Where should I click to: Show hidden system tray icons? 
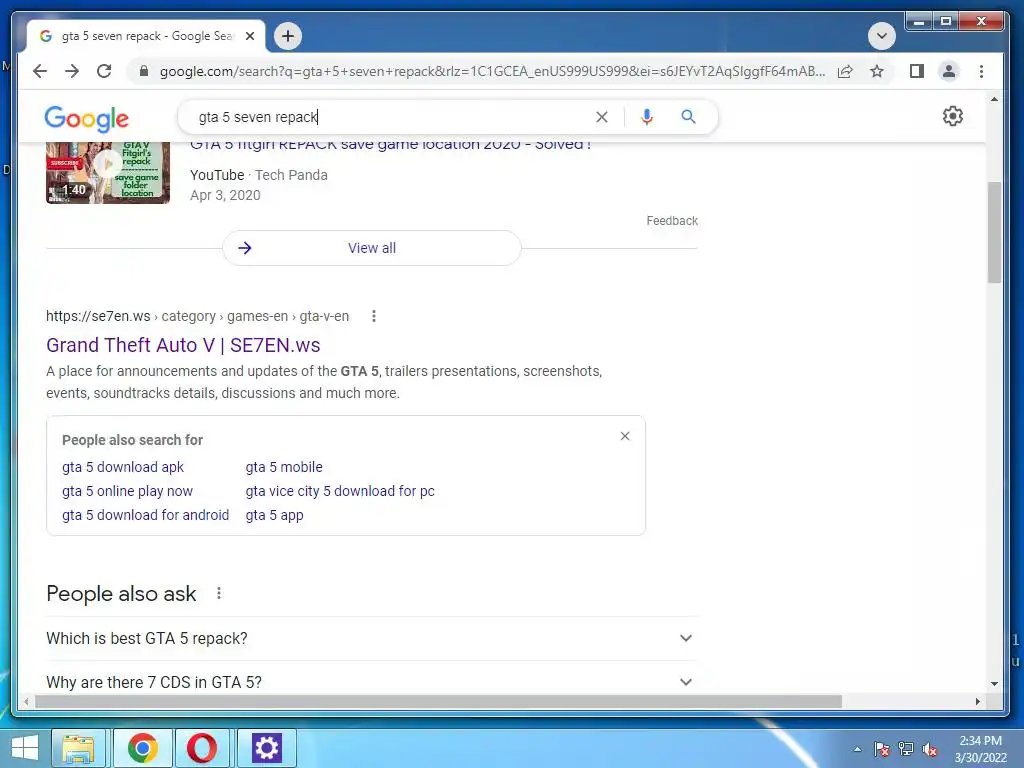[x=857, y=749]
